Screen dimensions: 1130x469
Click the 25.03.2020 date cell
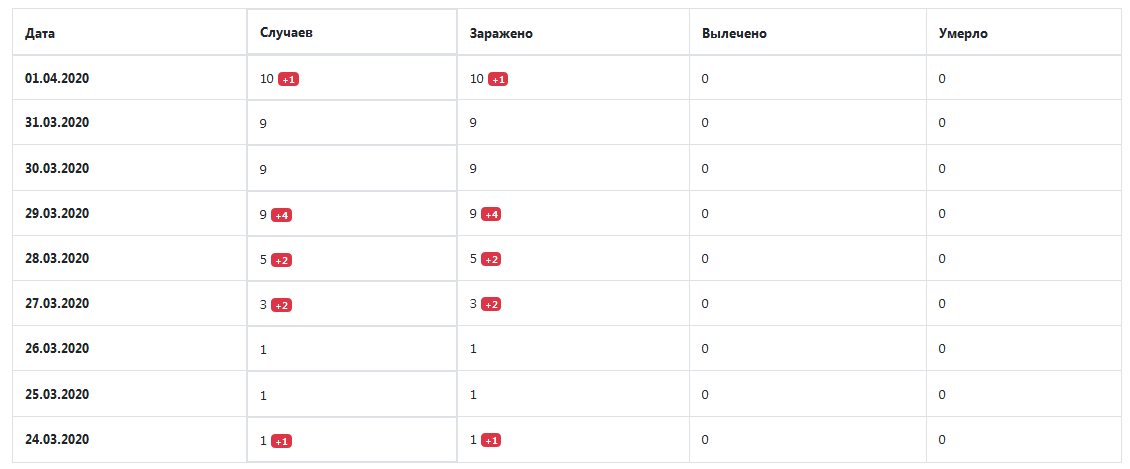point(57,394)
